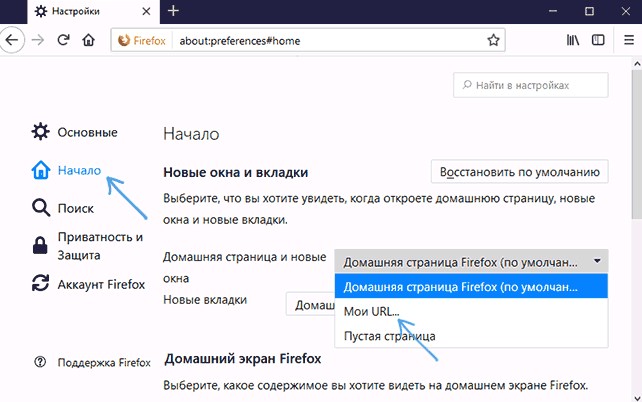Click the Поиск magnifier icon in sidebar

click(x=41, y=208)
